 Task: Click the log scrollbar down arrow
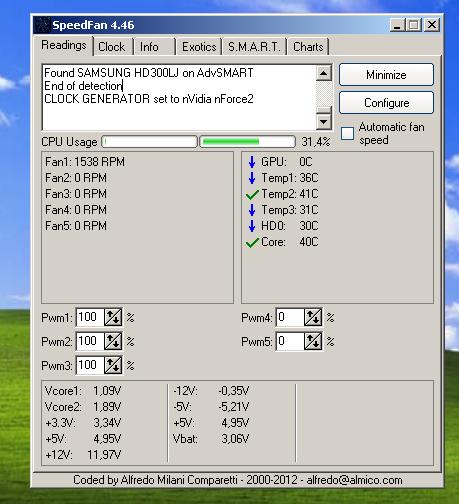[x=323, y=121]
